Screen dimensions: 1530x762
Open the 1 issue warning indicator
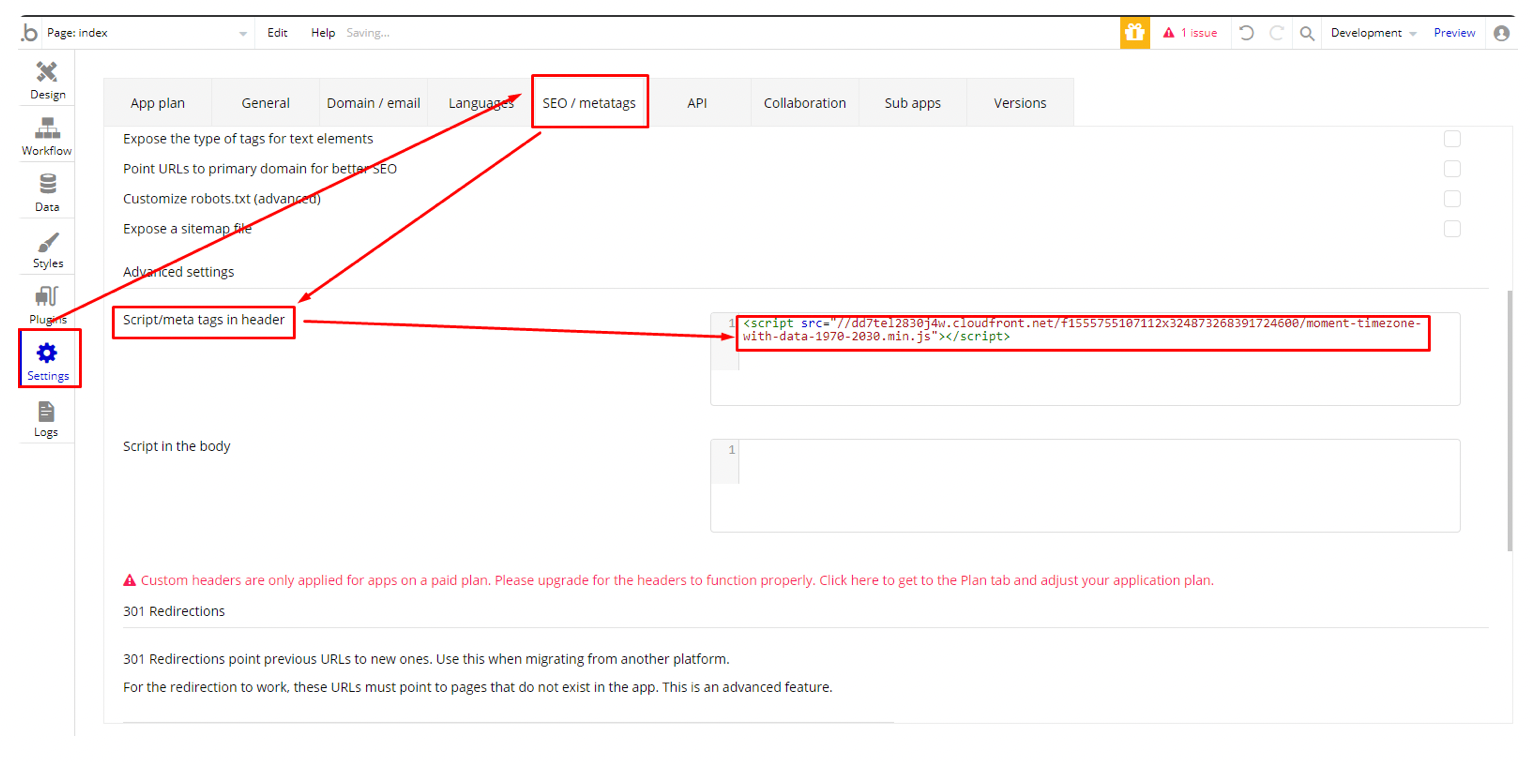(1190, 33)
